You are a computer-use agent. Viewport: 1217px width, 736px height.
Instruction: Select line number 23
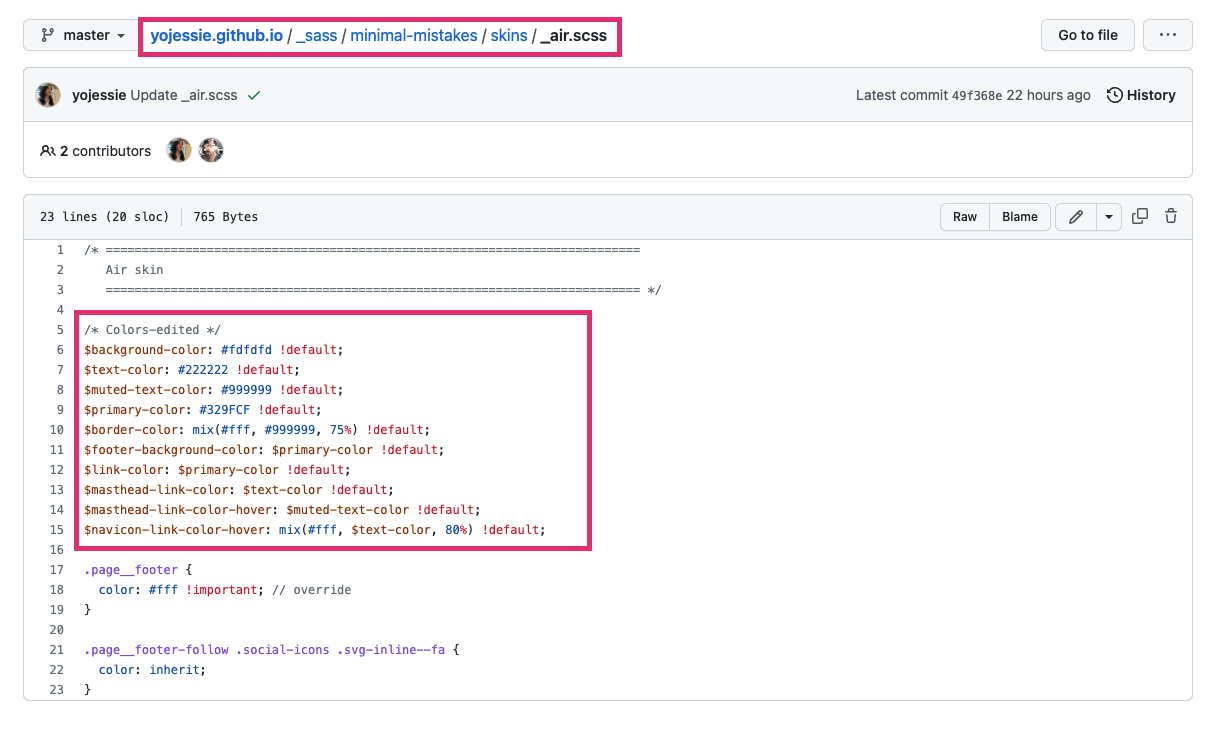[57, 690]
